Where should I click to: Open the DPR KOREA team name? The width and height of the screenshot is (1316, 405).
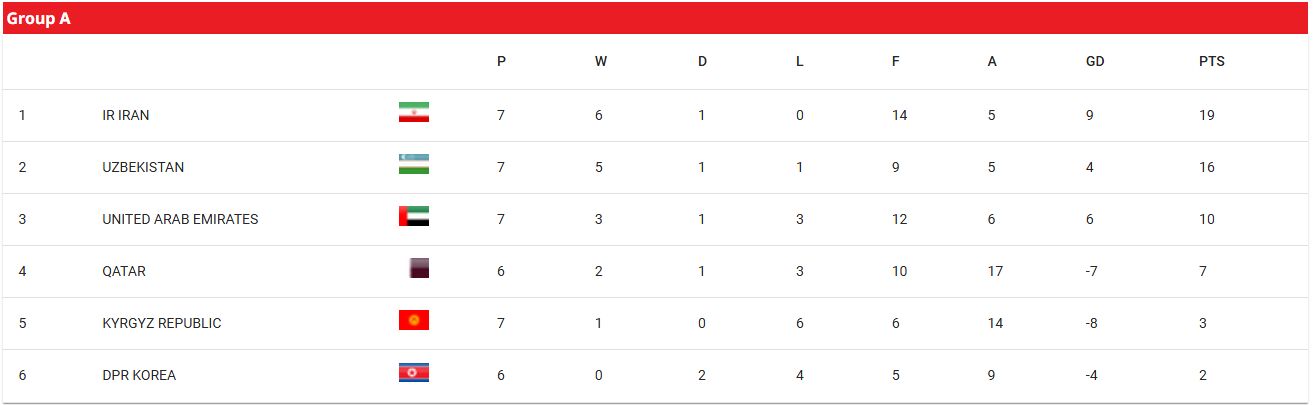coord(139,375)
